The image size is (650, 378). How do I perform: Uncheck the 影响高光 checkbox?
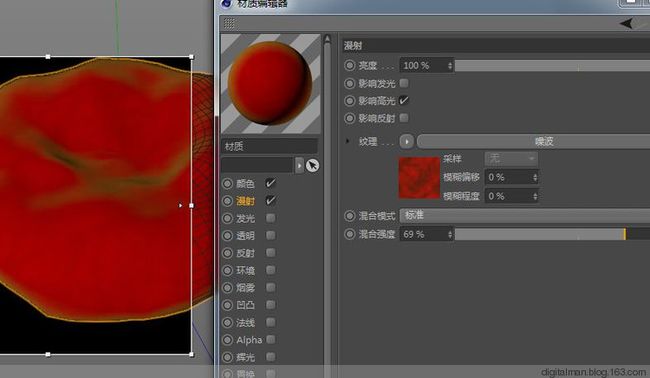[x=404, y=100]
